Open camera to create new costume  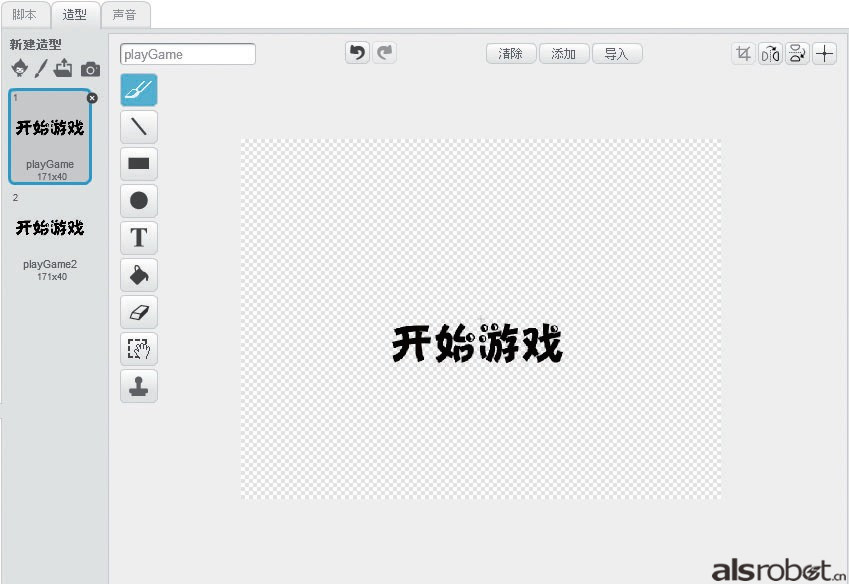point(90,69)
